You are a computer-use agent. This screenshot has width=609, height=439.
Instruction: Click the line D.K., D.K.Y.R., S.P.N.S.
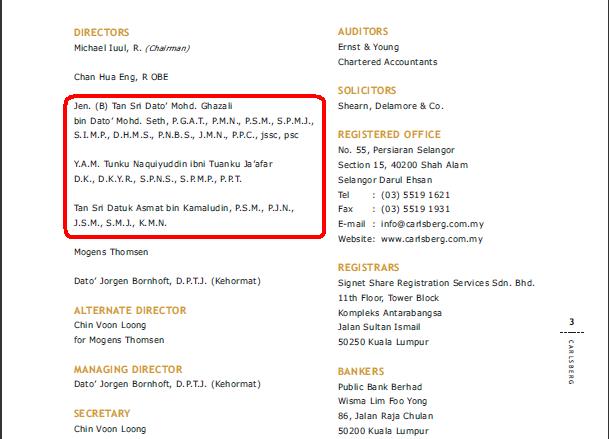click(x=158, y=179)
